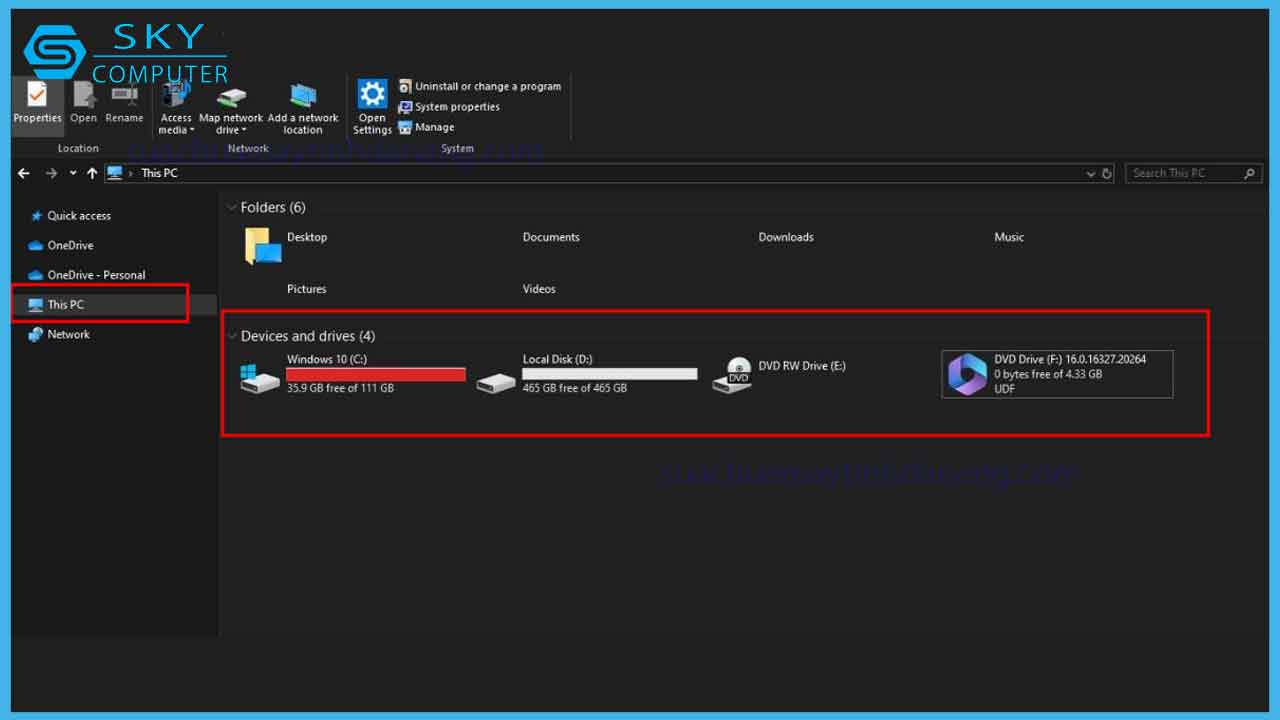Open the address bar history dropdown
Screen dimensions: 1280x720
click(x=1090, y=174)
